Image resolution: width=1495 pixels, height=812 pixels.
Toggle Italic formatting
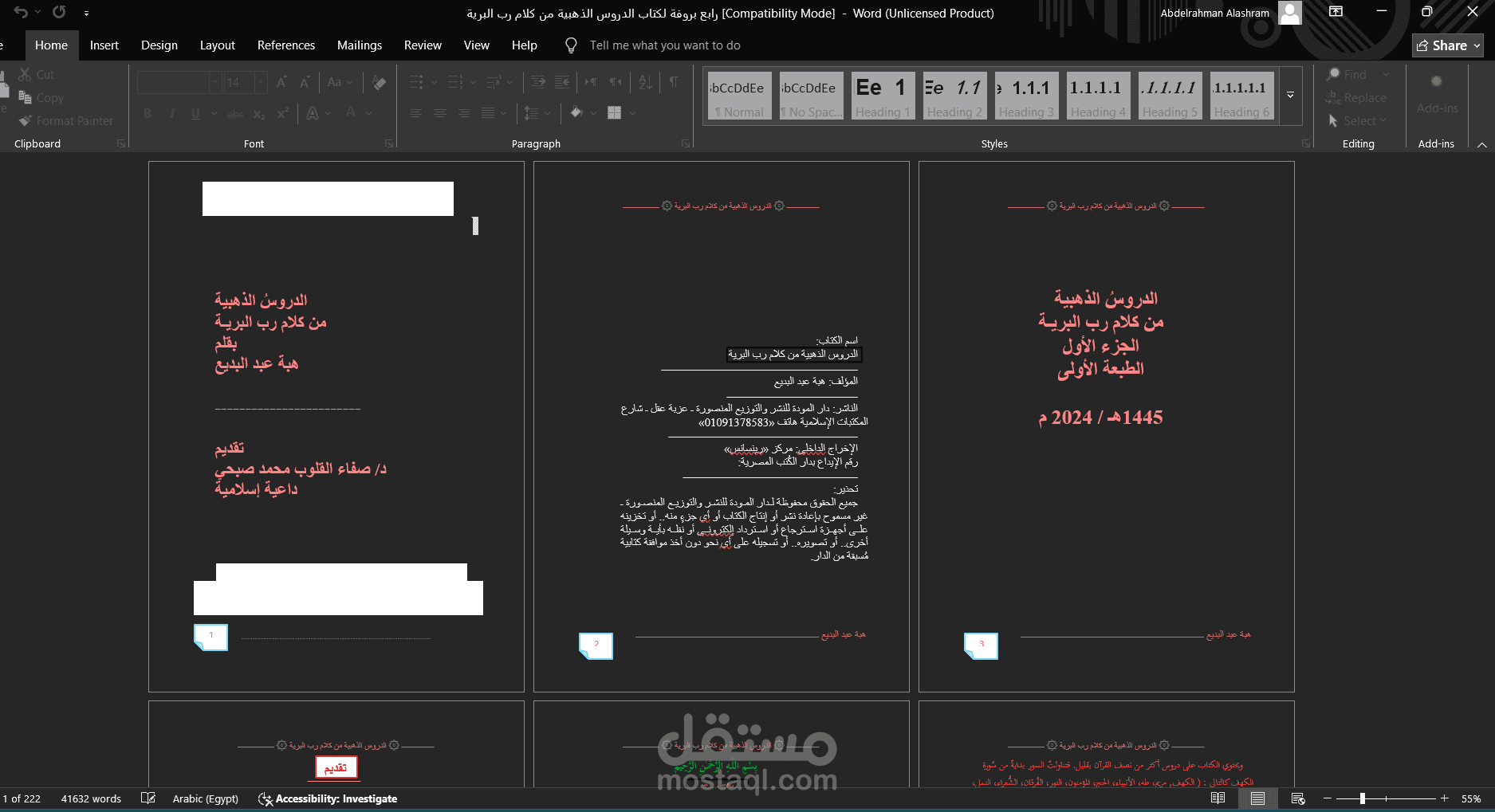(171, 114)
